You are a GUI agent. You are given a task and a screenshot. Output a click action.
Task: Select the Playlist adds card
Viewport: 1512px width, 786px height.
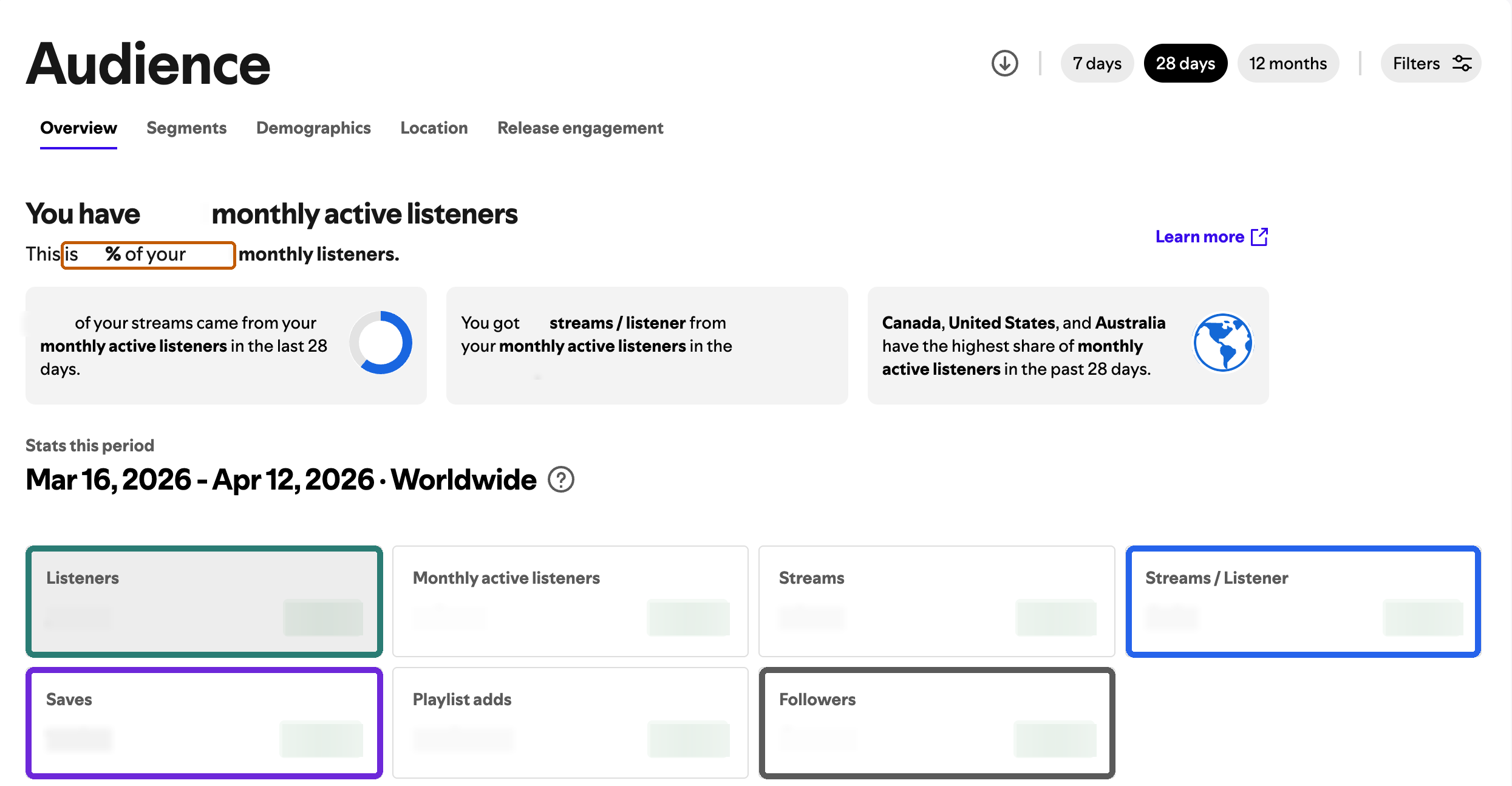[x=570, y=723]
